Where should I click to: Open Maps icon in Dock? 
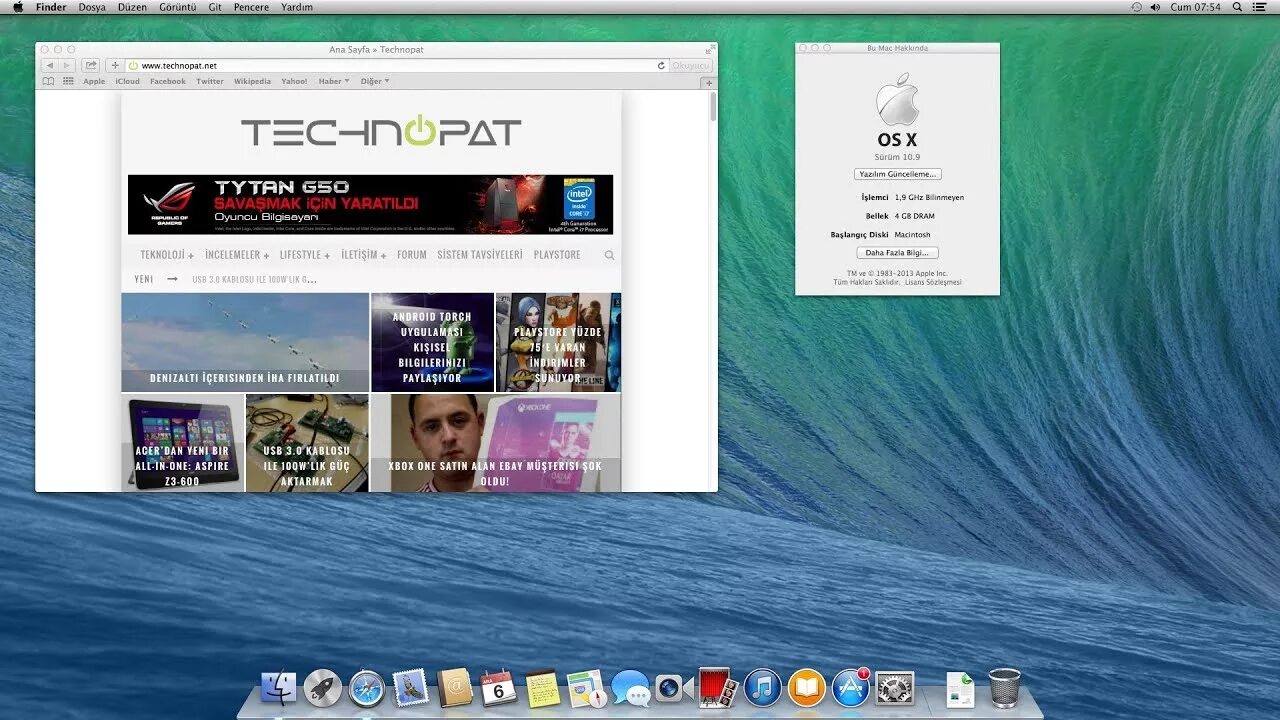coord(587,688)
